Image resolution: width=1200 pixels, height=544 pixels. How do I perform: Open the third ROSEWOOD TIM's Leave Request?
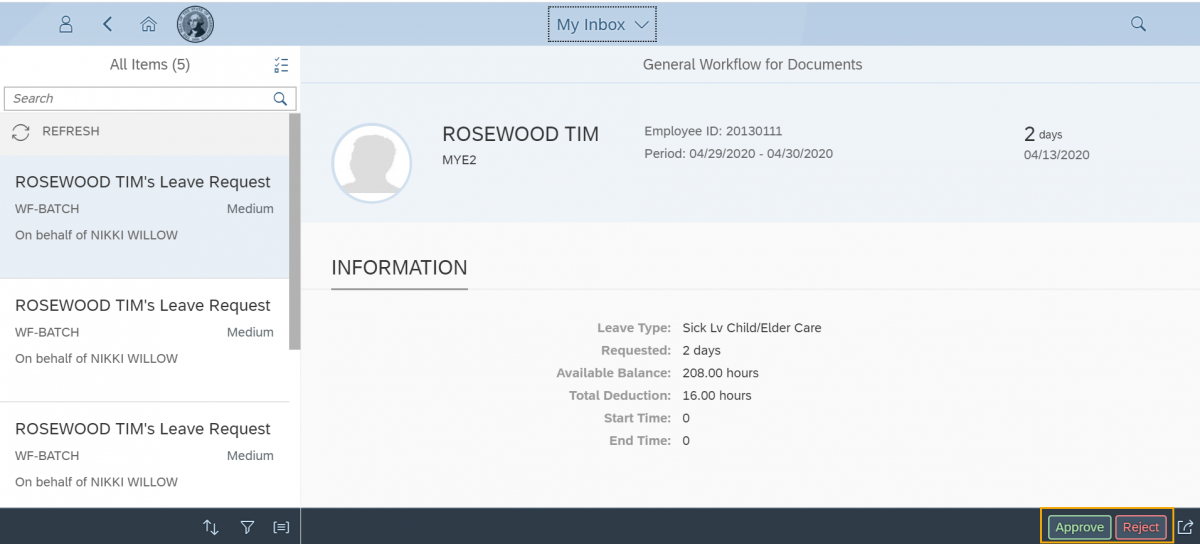coord(143,453)
